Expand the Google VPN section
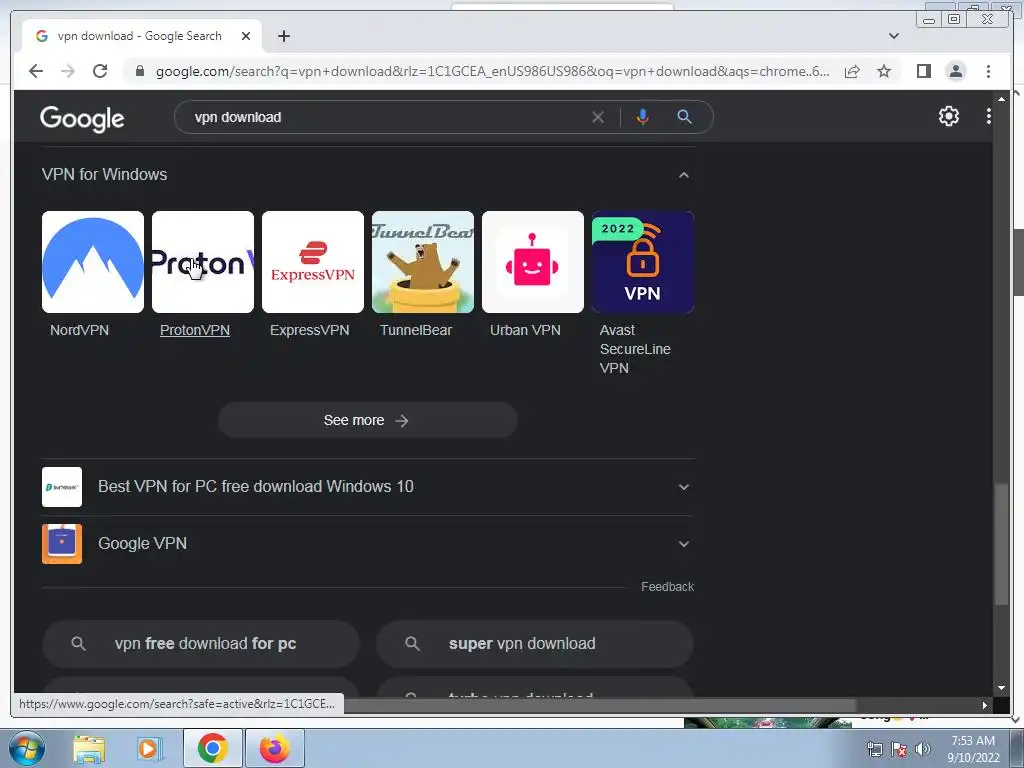The width and height of the screenshot is (1024, 768). 368,543
